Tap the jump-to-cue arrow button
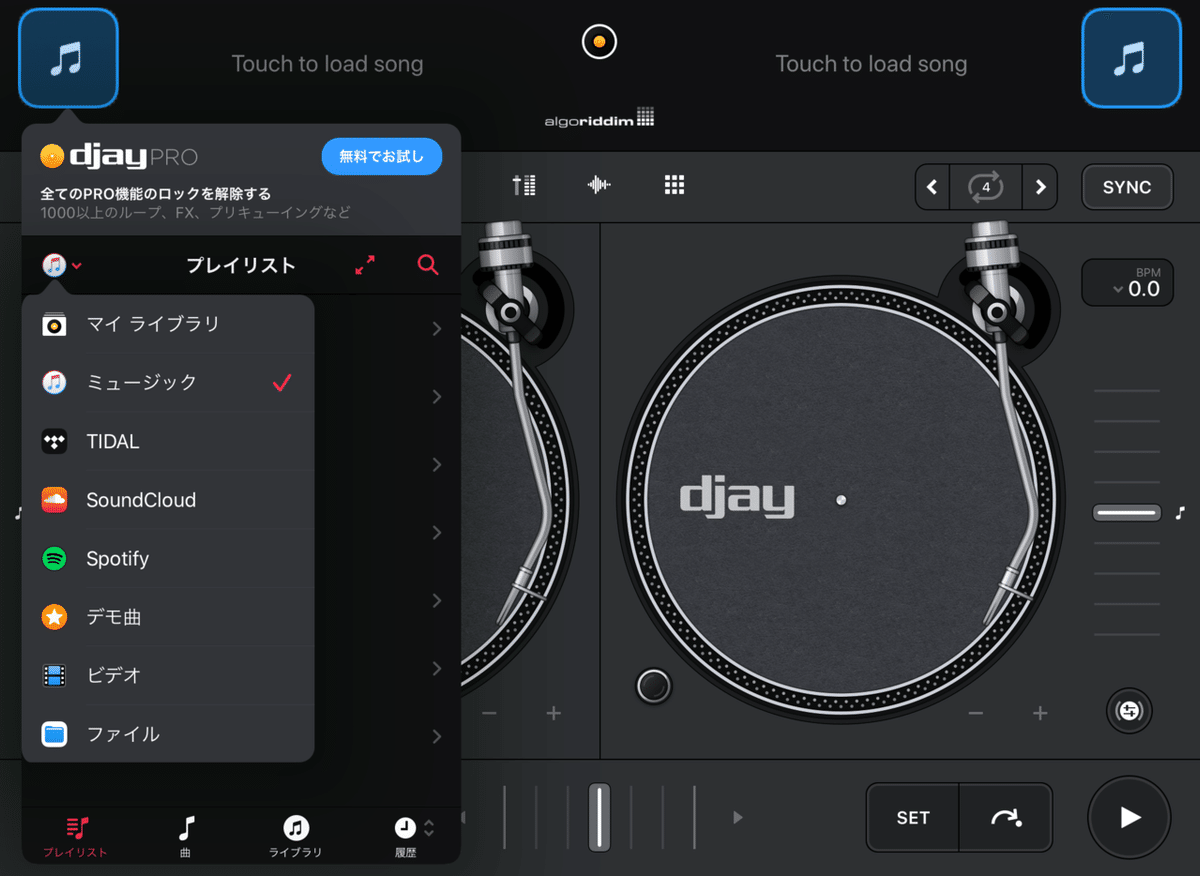The image size is (1200, 876). pos(1006,817)
